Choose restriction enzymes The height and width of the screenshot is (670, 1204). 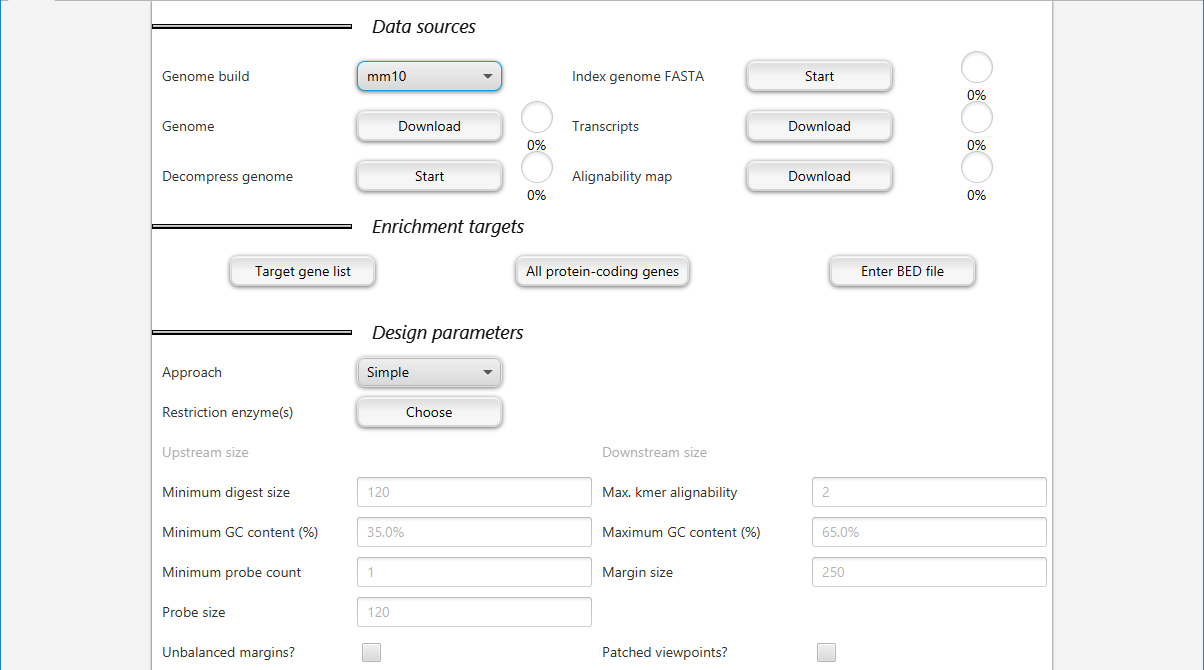(x=429, y=412)
